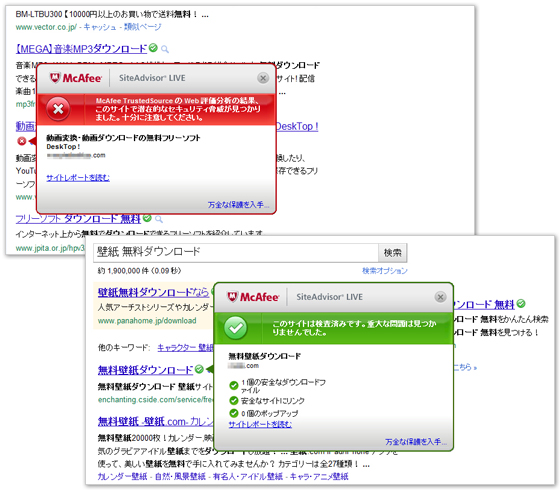Image resolution: width=560 pixels, height=490 pixels.
Task: Open 無料壁紙ダウンロード search result
Action: click(x=145, y=370)
